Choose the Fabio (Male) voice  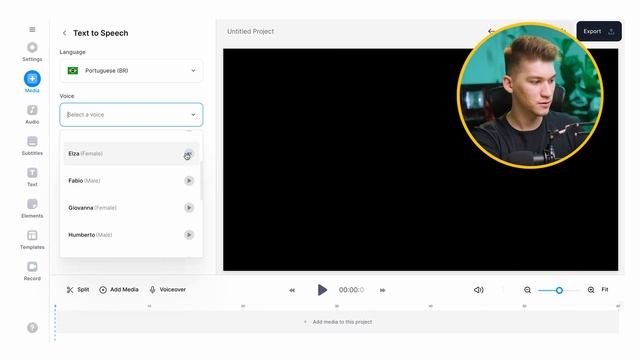tap(131, 180)
